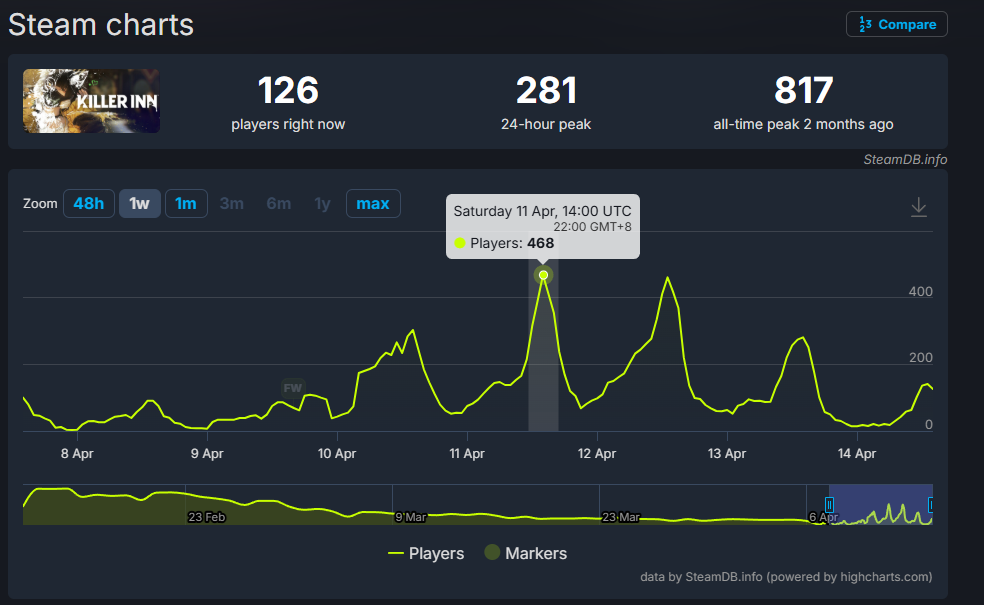Toggle the Markers series in legend
Screen dimensions: 984x605
525,553
